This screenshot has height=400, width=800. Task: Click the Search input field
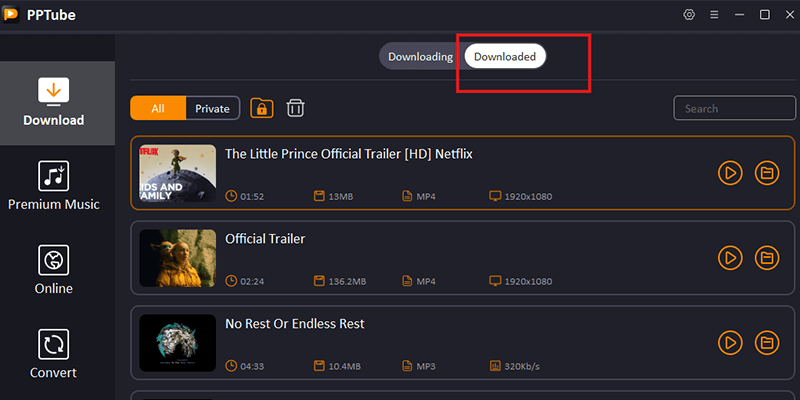tap(733, 108)
